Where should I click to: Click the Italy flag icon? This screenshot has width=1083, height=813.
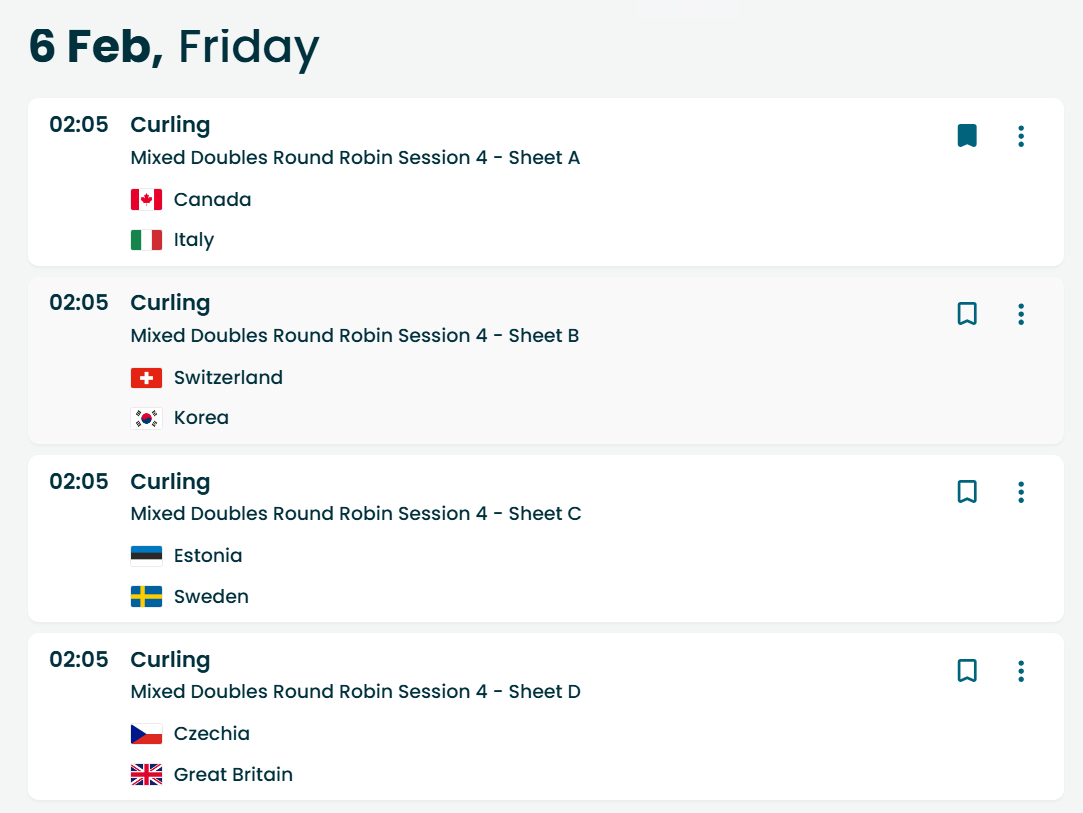(x=146, y=240)
